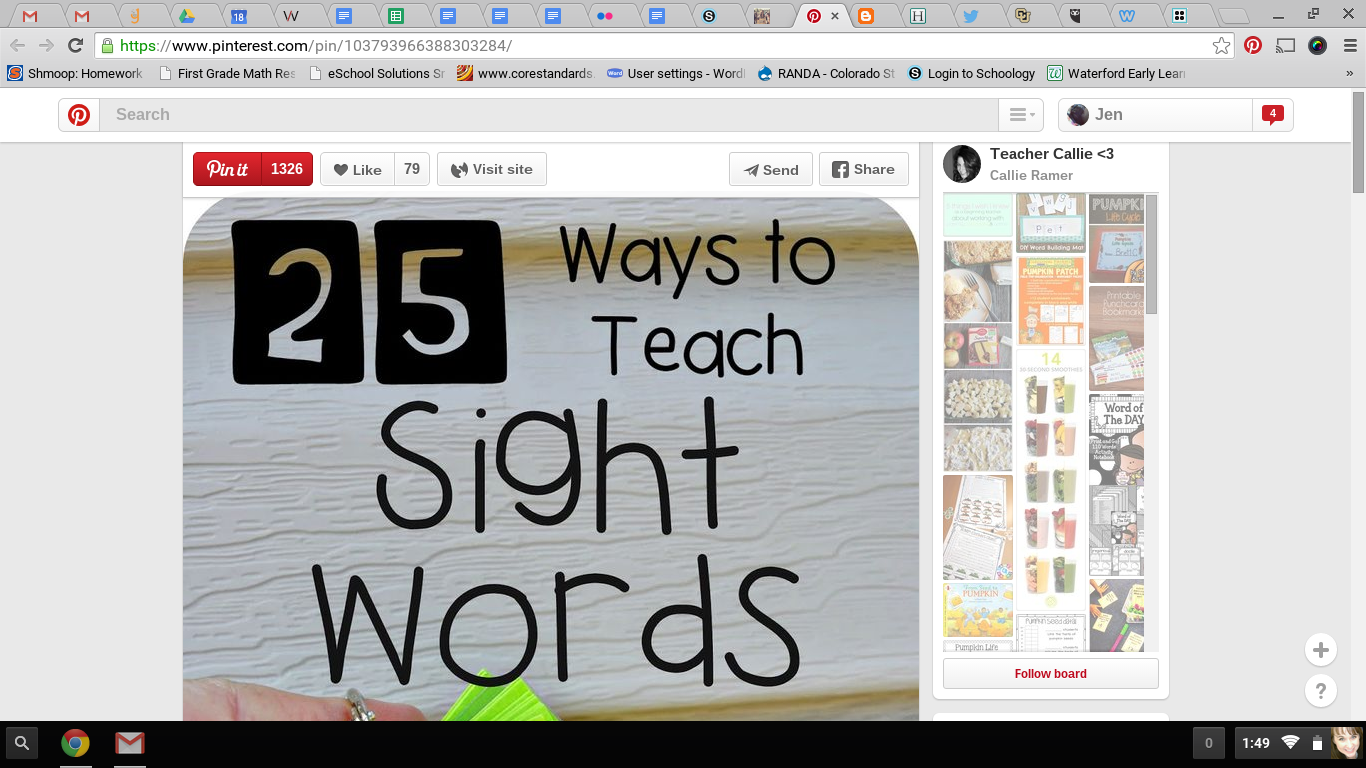This screenshot has height=768, width=1366.
Task: Open the categories menu dropdown
Action: [x=1021, y=115]
